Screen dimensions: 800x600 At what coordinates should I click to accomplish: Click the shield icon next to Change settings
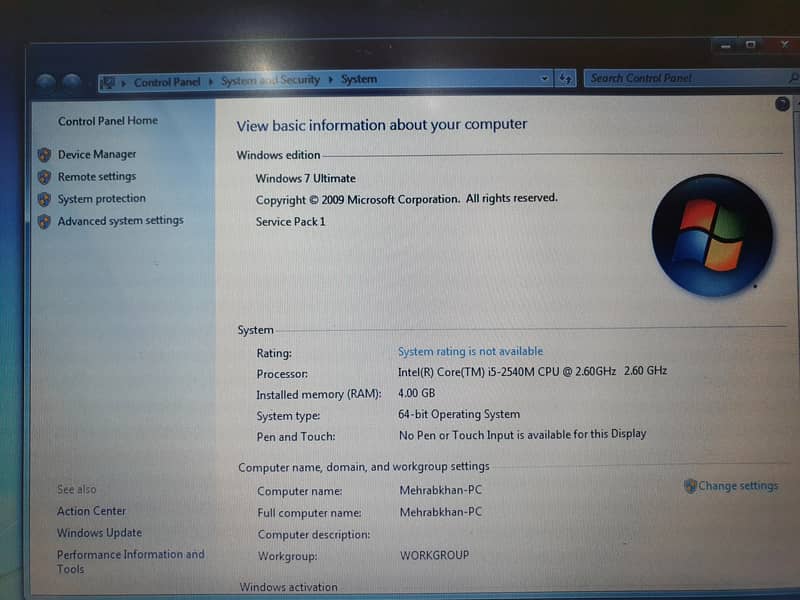690,486
